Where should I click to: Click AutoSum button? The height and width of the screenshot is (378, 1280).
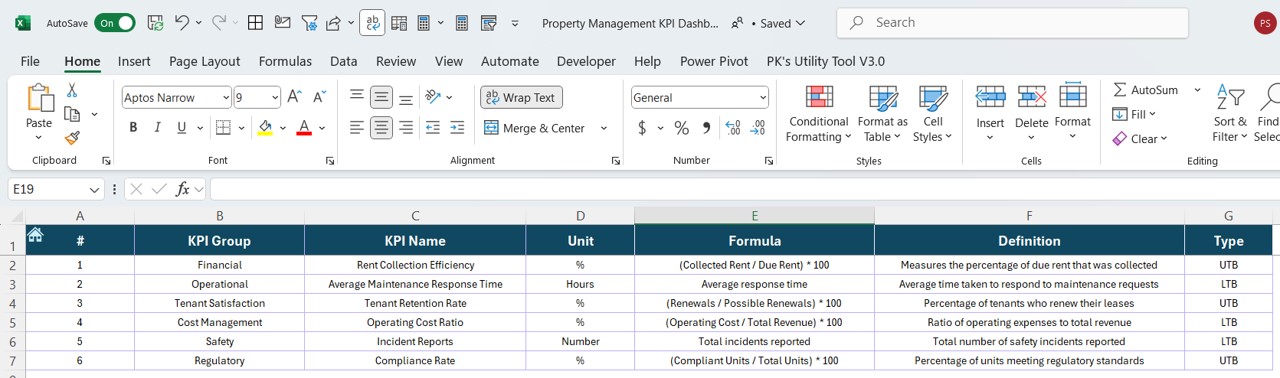tap(1146, 90)
